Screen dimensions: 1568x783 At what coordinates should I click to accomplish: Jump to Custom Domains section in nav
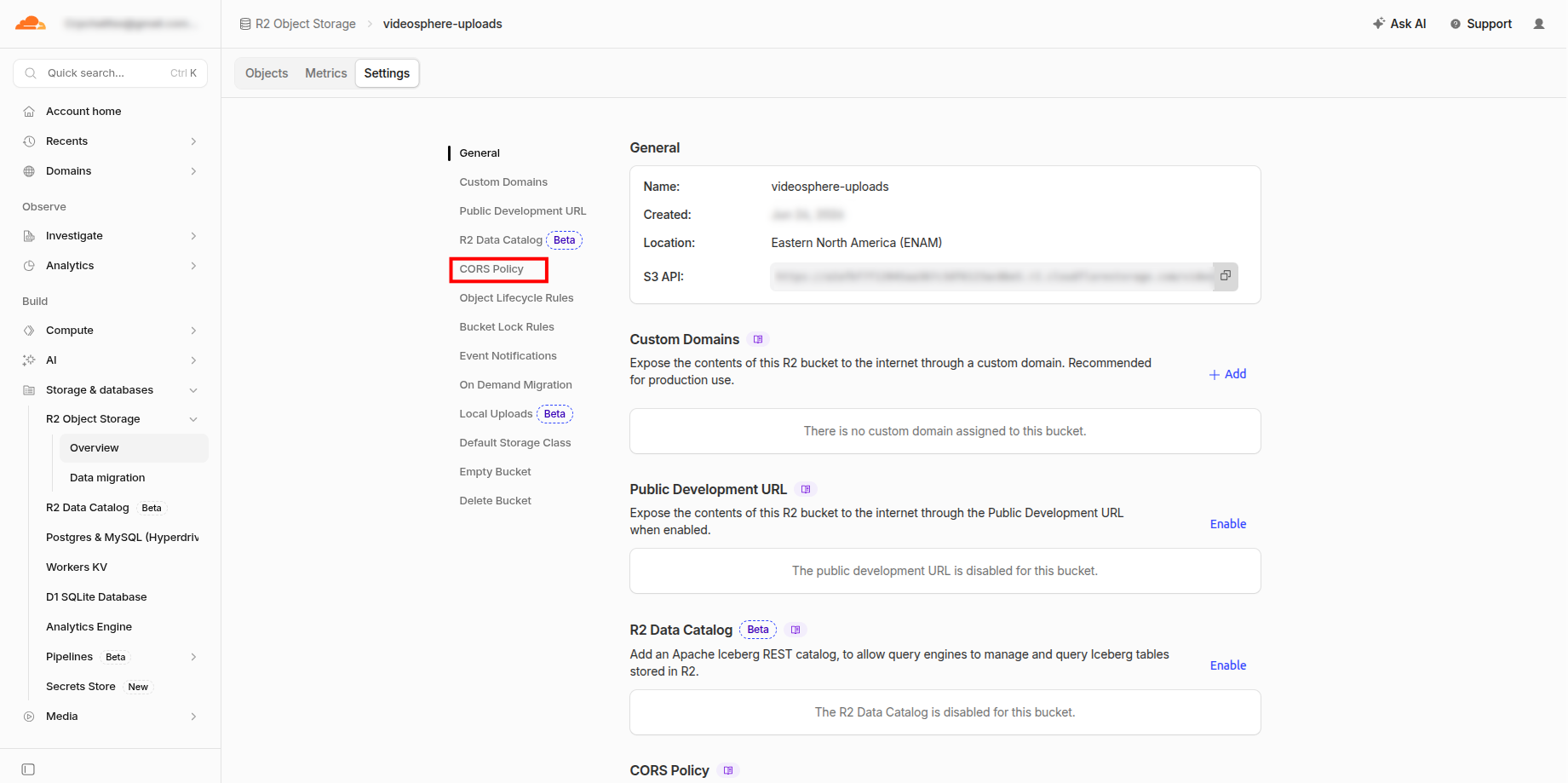503,182
